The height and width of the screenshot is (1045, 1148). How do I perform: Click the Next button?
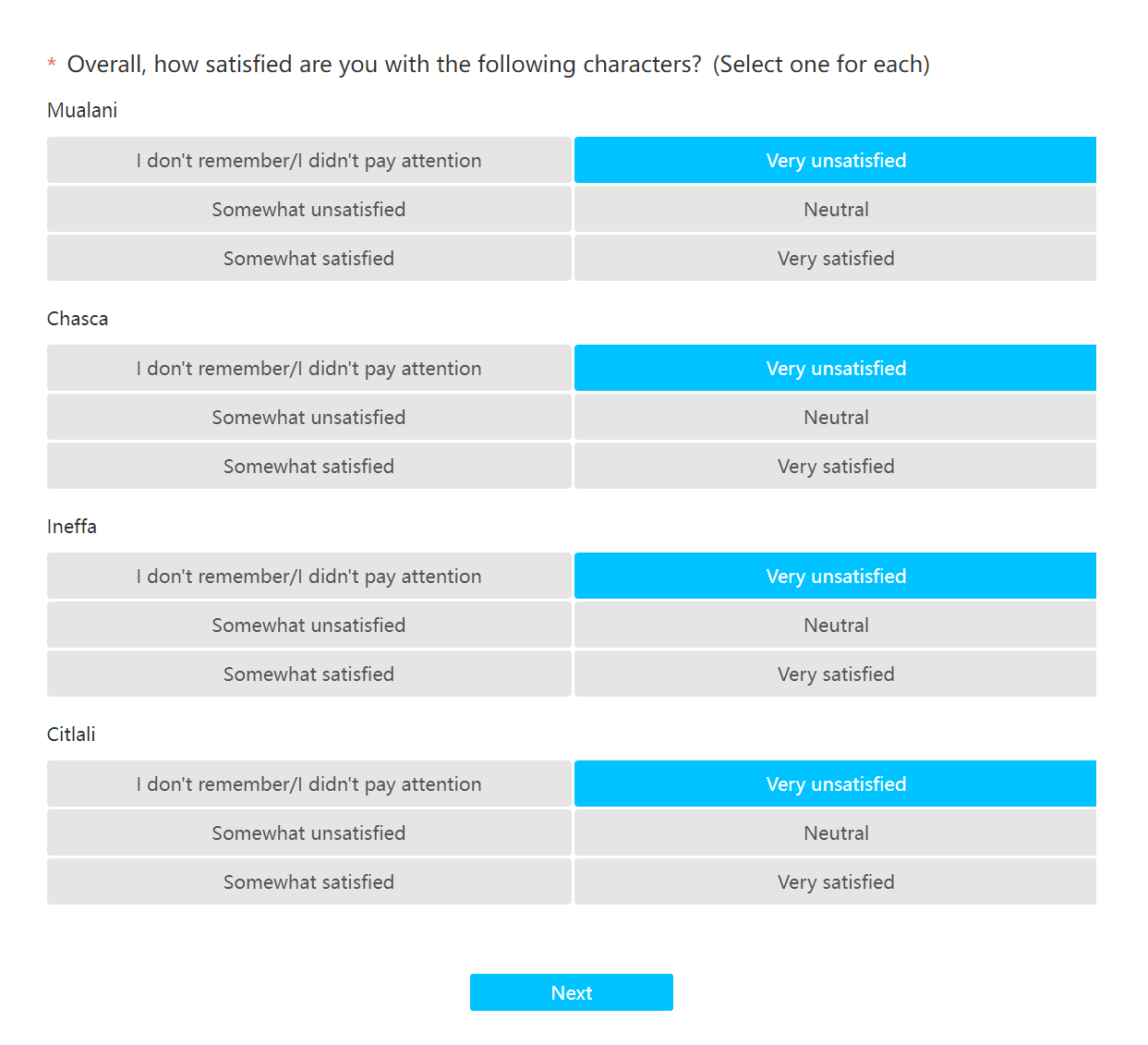pos(571,992)
